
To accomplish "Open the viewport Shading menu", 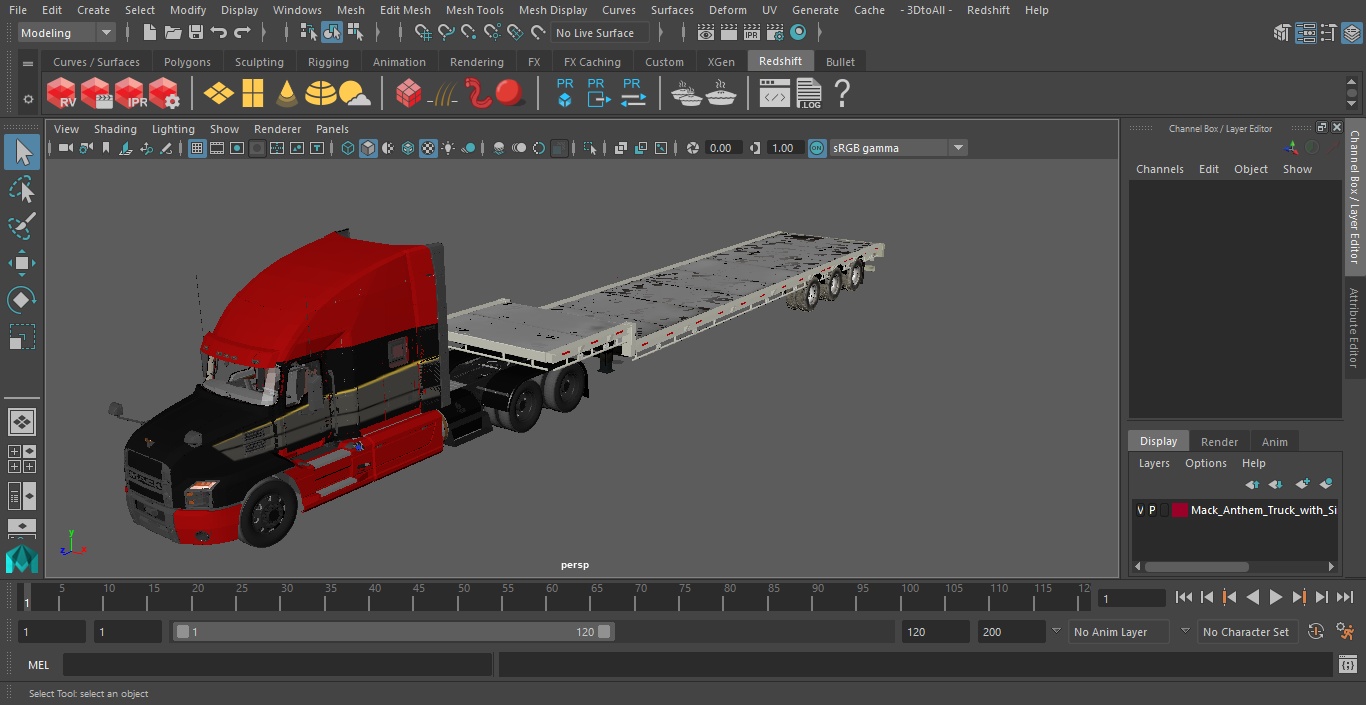I will coord(115,129).
